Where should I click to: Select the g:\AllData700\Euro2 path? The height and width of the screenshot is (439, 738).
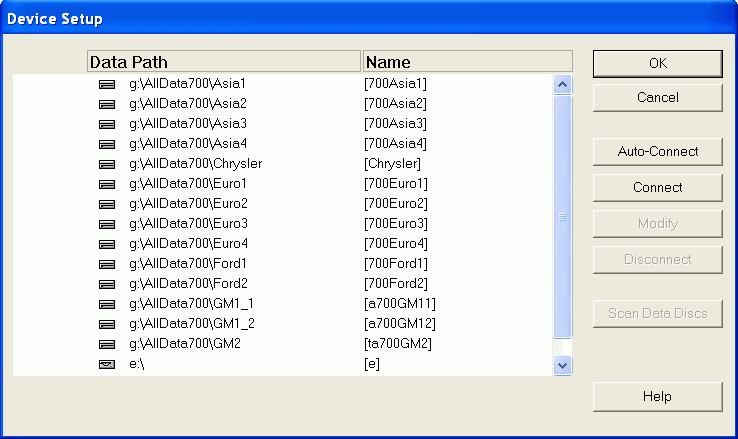(188, 204)
